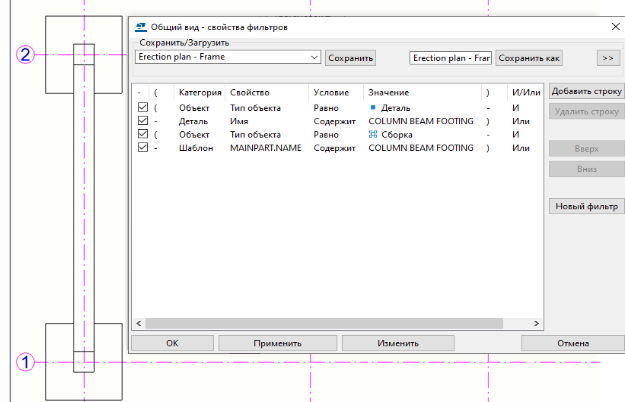Click the Категория column header
Image resolution: width=625 pixels, height=402 pixels.
pyautogui.click(x=200, y=91)
